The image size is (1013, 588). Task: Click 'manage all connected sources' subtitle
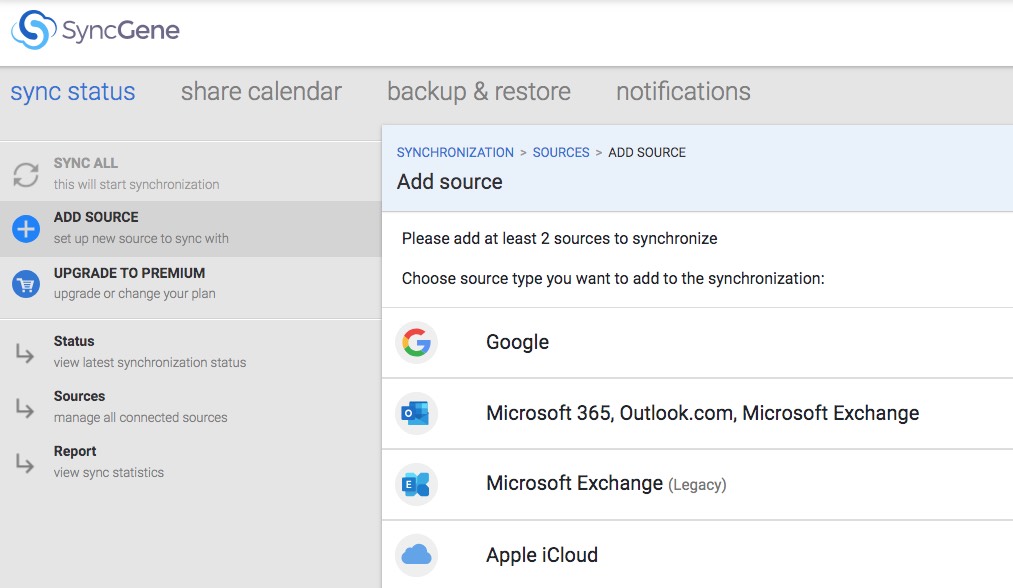tap(140, 417)
